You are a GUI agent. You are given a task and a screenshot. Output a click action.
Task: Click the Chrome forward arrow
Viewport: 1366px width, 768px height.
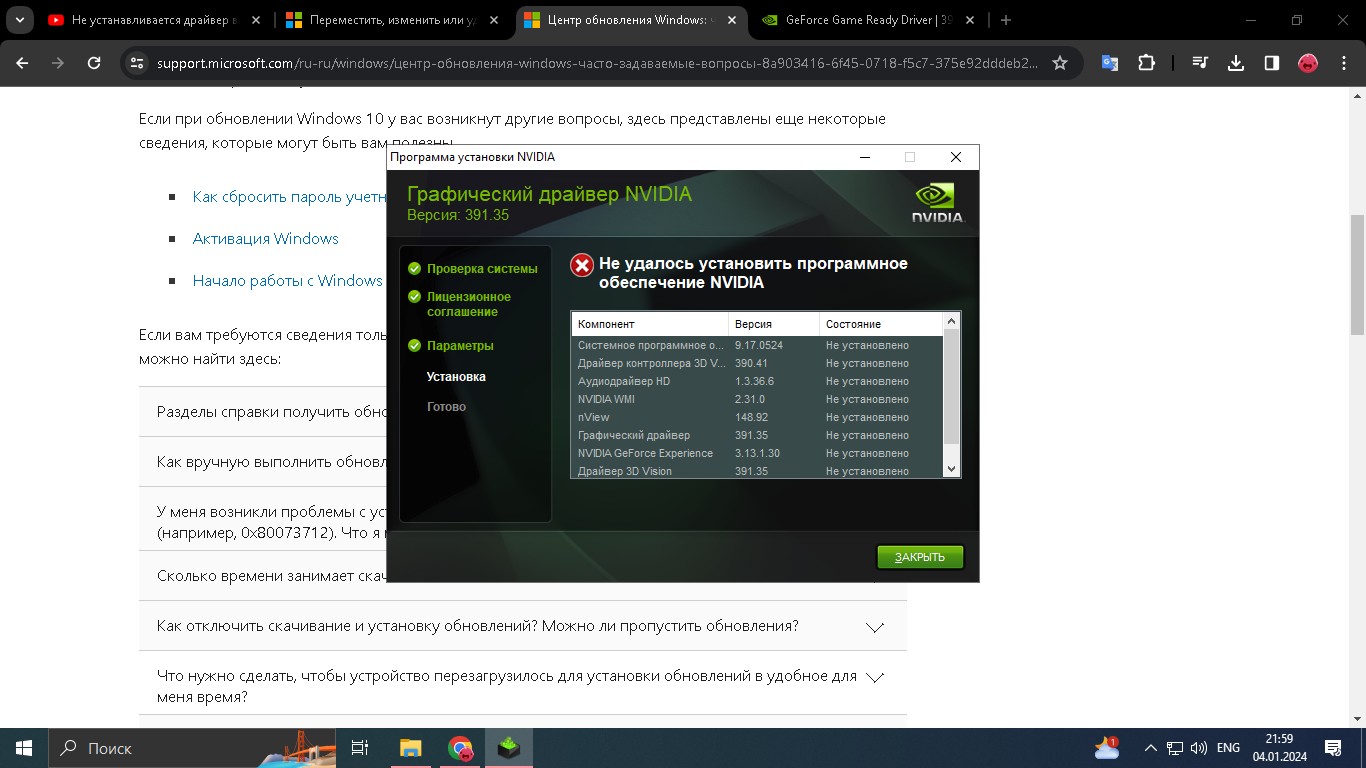point(58,63)
